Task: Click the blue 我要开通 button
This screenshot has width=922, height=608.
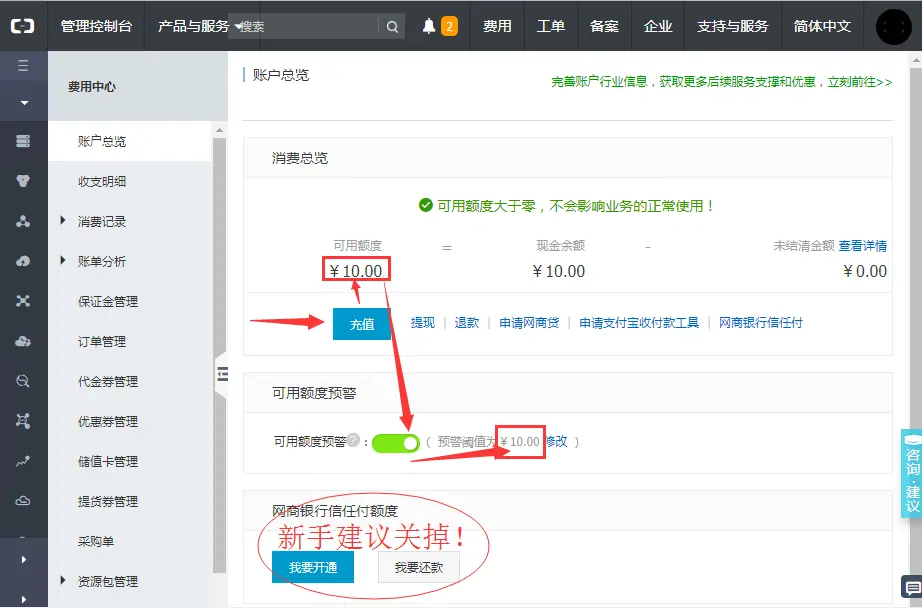Action: (x=313, y=567)
